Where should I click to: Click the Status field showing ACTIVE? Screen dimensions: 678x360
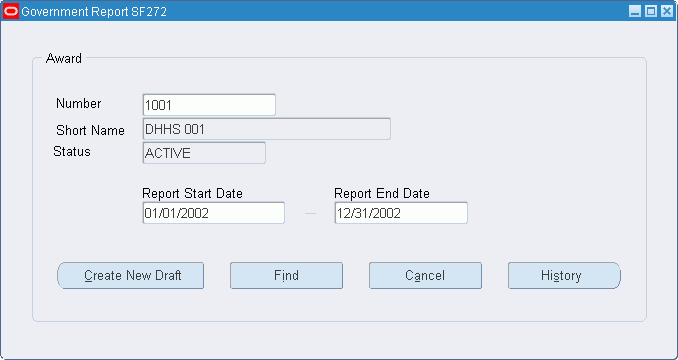click(x=204, y=153)
